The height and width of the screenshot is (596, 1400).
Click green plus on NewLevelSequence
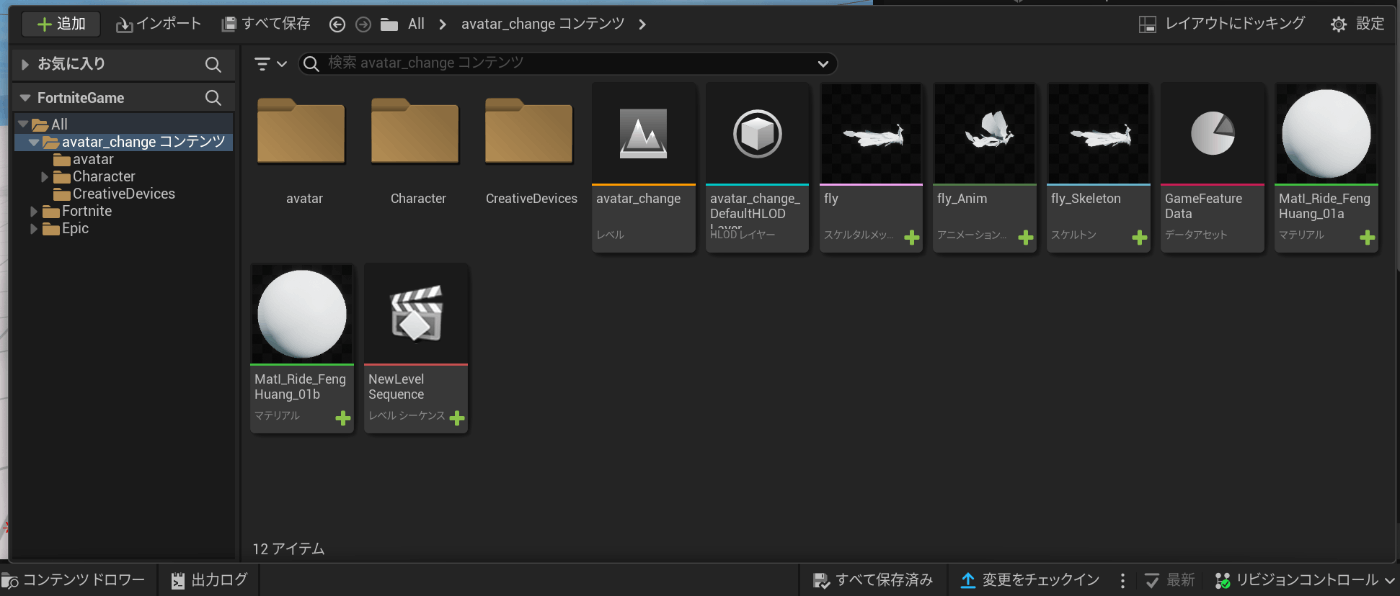tap(457, 418)
